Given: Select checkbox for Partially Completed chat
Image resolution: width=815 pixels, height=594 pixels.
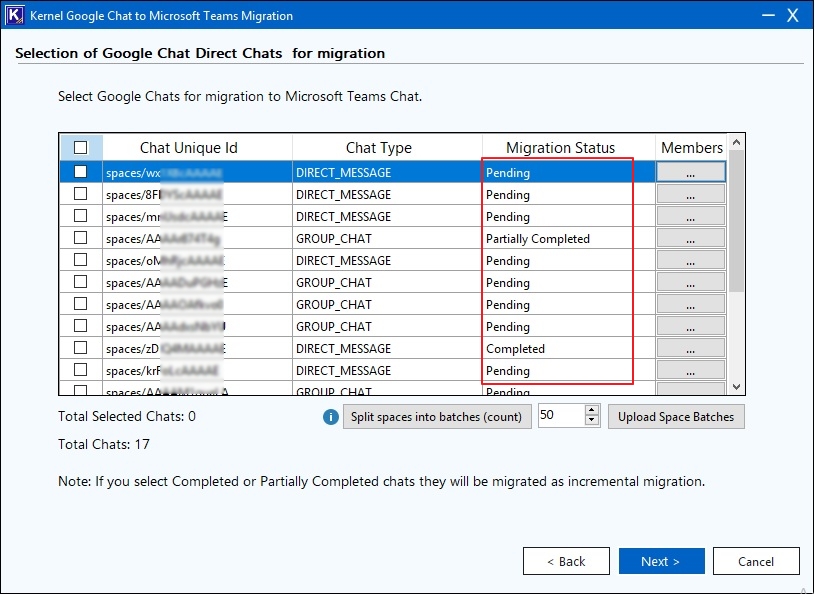Looking at the screenshot, I should point(81,239).
